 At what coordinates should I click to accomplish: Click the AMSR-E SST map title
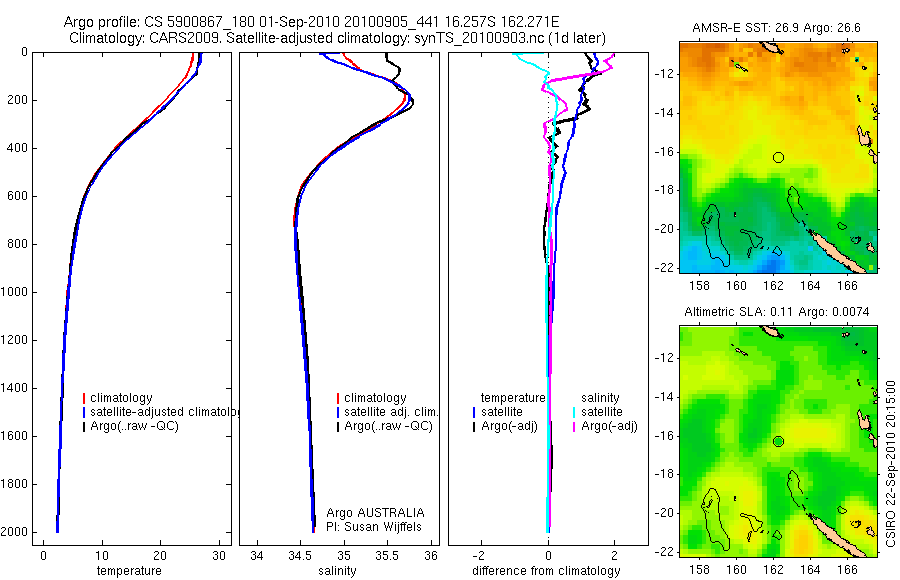(776, 28)
